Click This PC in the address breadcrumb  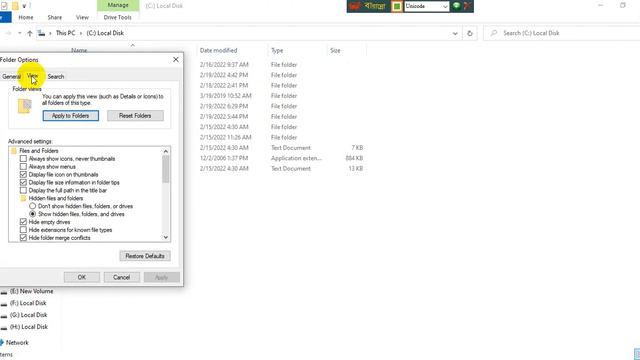pos(65,33)
